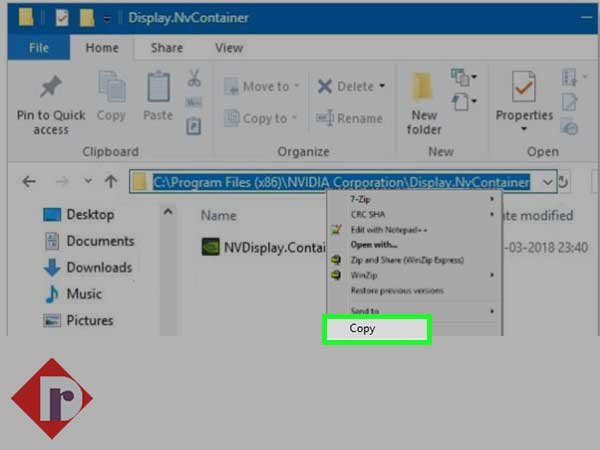This screenshot has height=450, width=600.
Task: Select Open with... in context menu
Action: [x=414, y=245]
